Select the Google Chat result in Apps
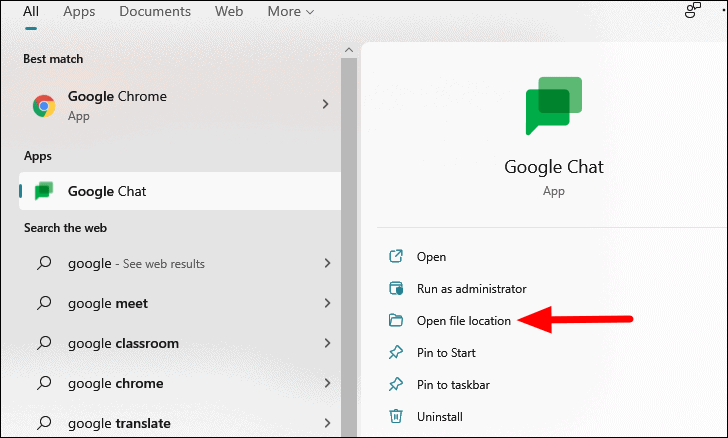The width and height of the screenshot is (728, 438). tap(180, 191)
